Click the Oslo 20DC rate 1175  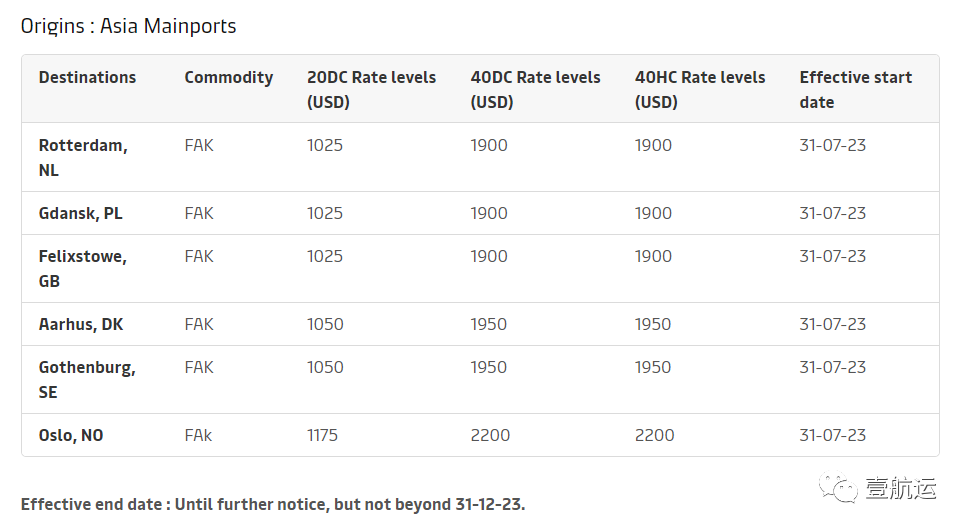coord(322,435)
